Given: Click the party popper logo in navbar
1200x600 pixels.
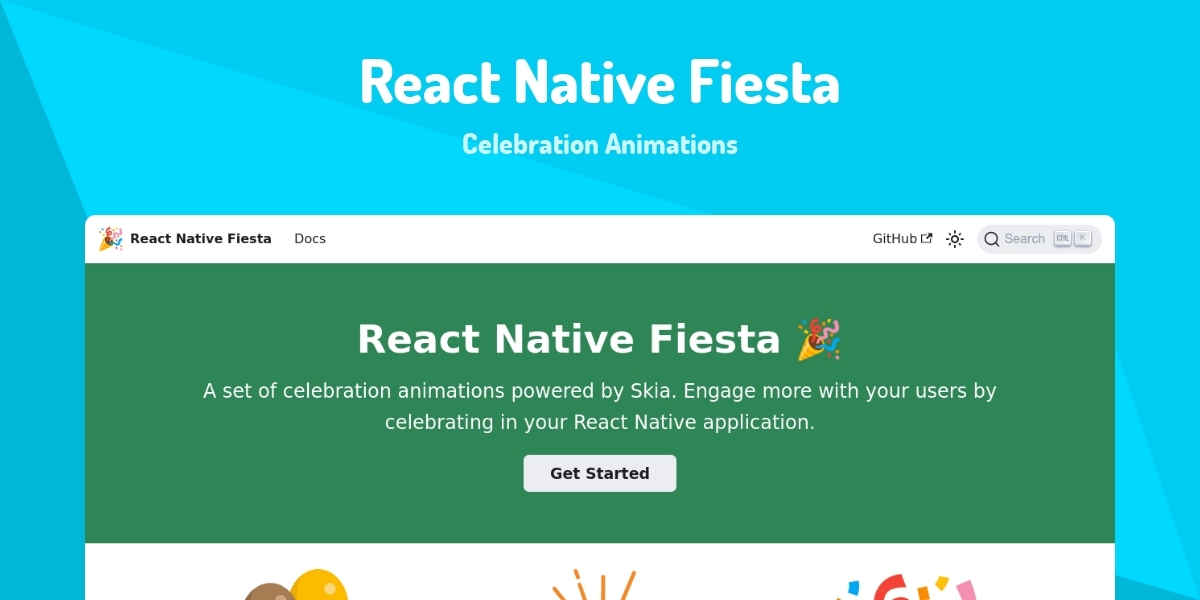Looking at the screenshot, I should coord(110,239).
